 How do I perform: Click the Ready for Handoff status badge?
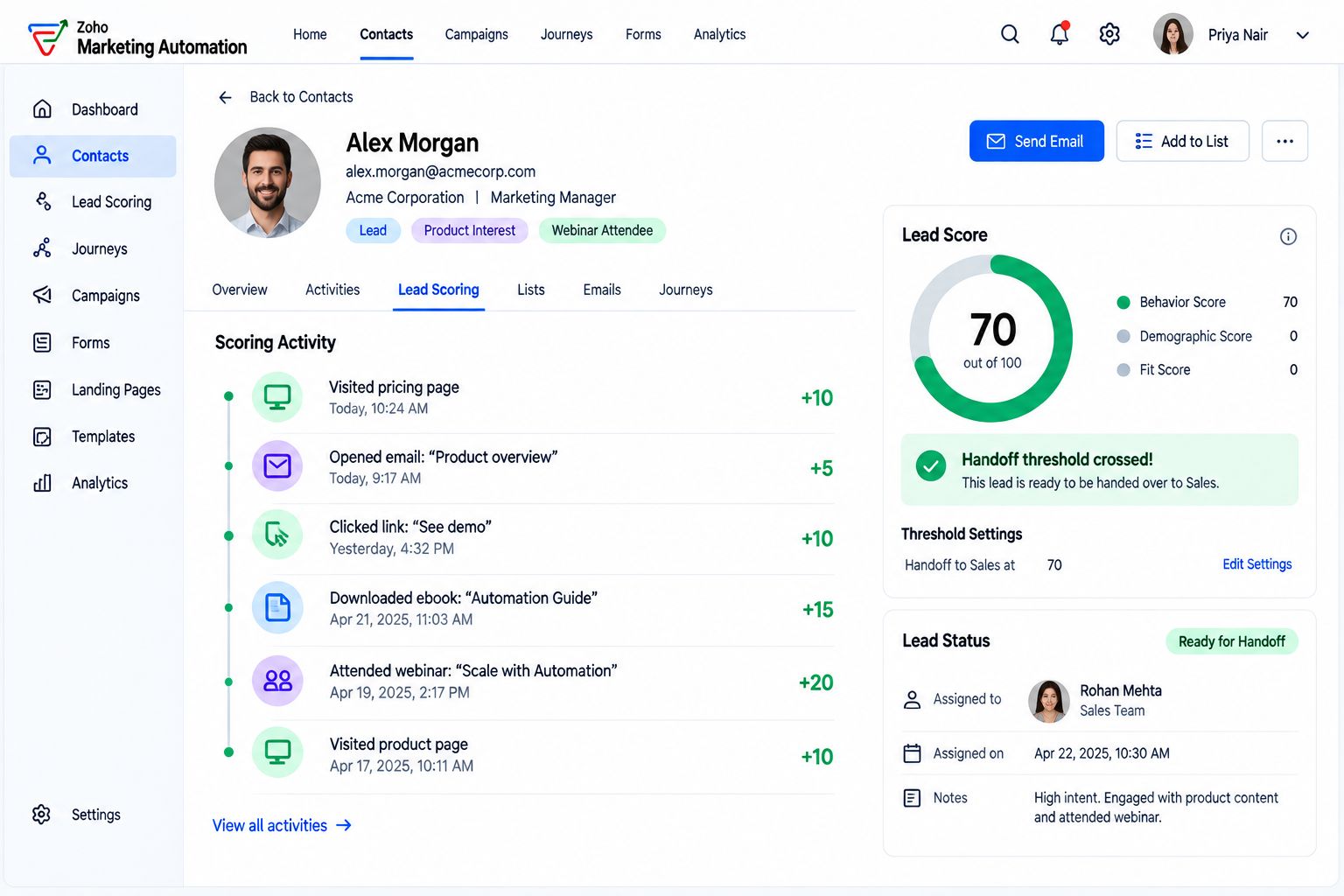[1231, 641]
